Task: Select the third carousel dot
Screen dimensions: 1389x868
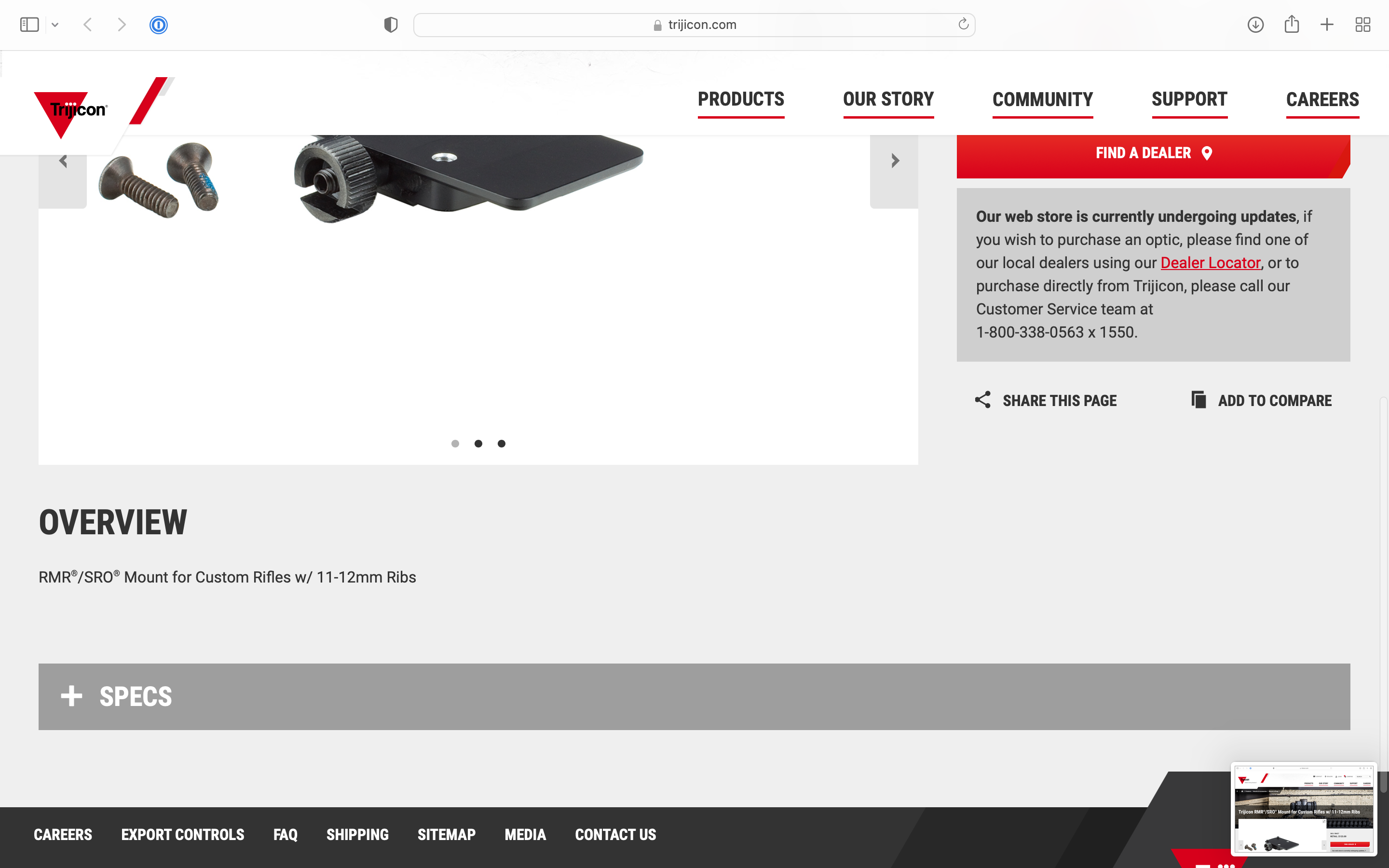Action: click(x=501, y=443)
